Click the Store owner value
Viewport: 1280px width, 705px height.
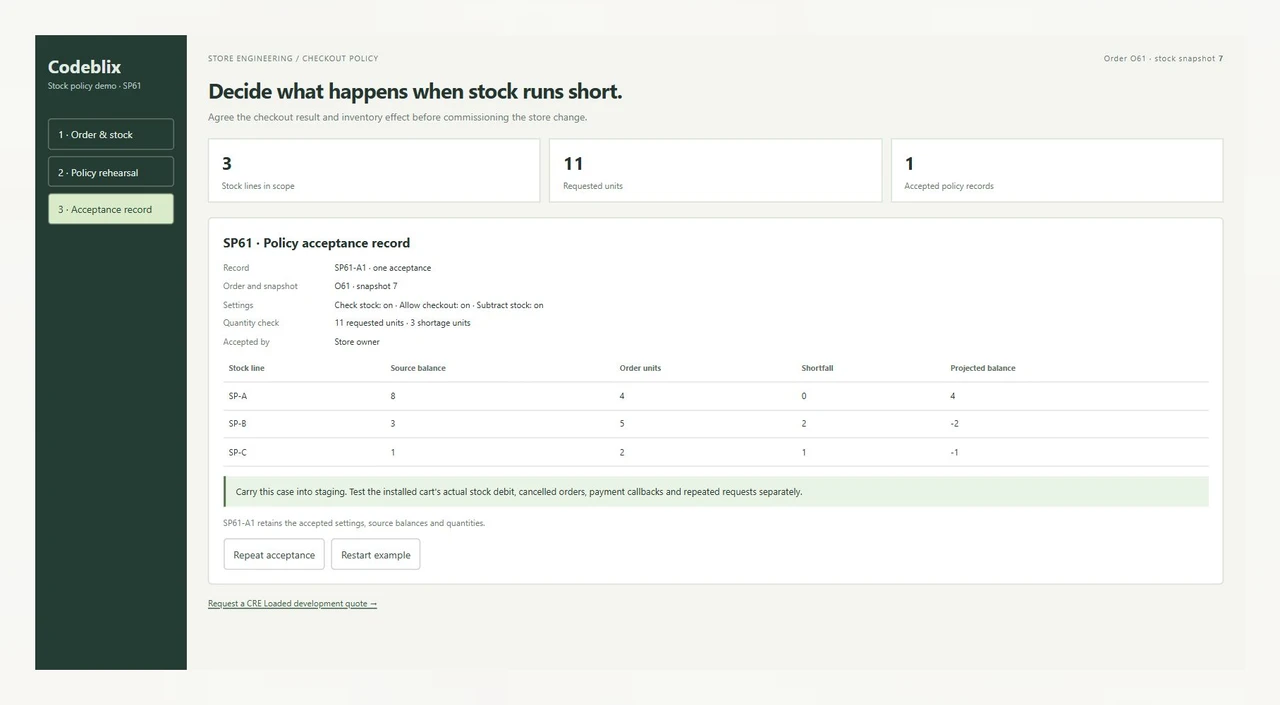357,342
